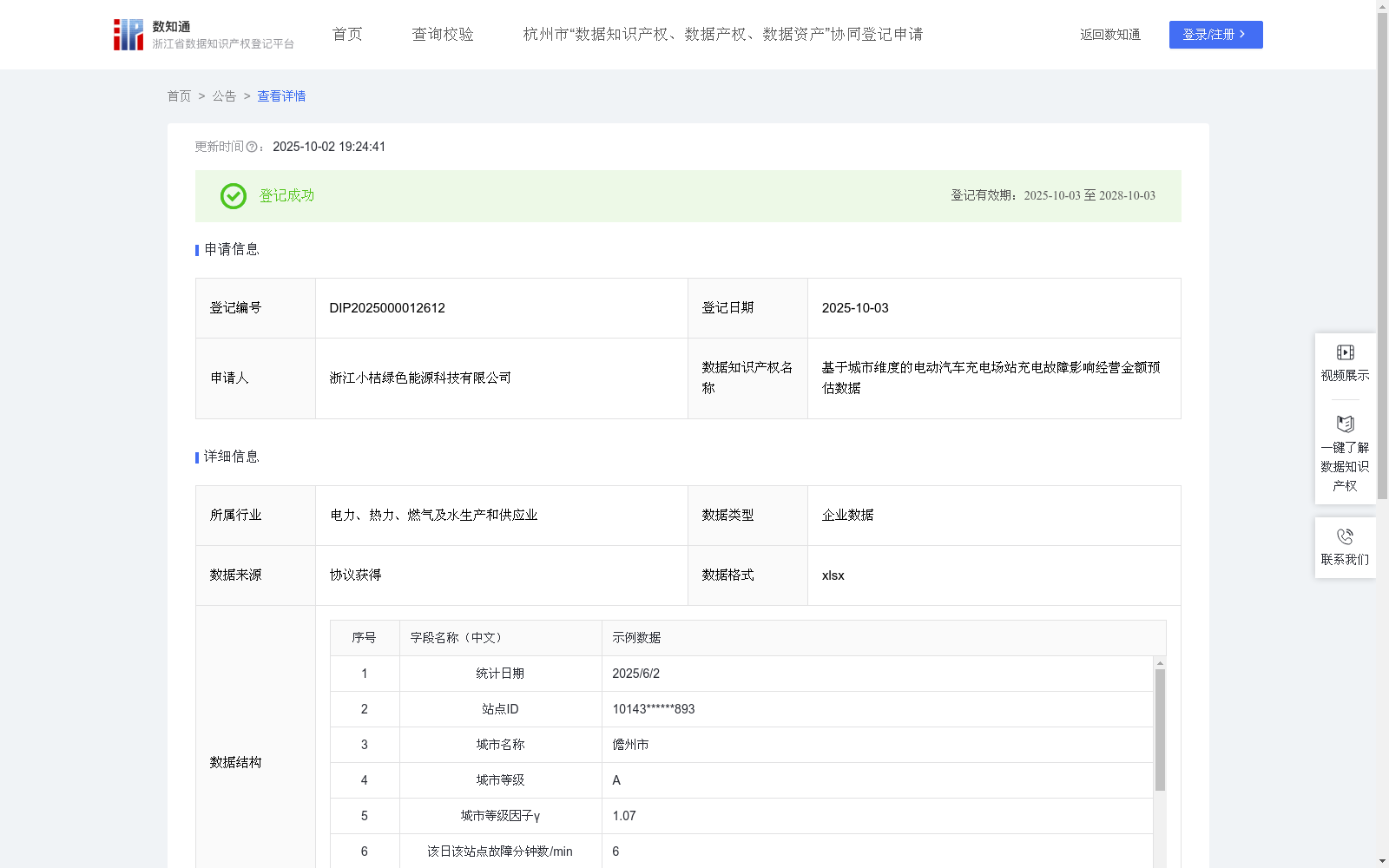
Task: Click the 示例数据 column header
Action: tap(636, 638)
